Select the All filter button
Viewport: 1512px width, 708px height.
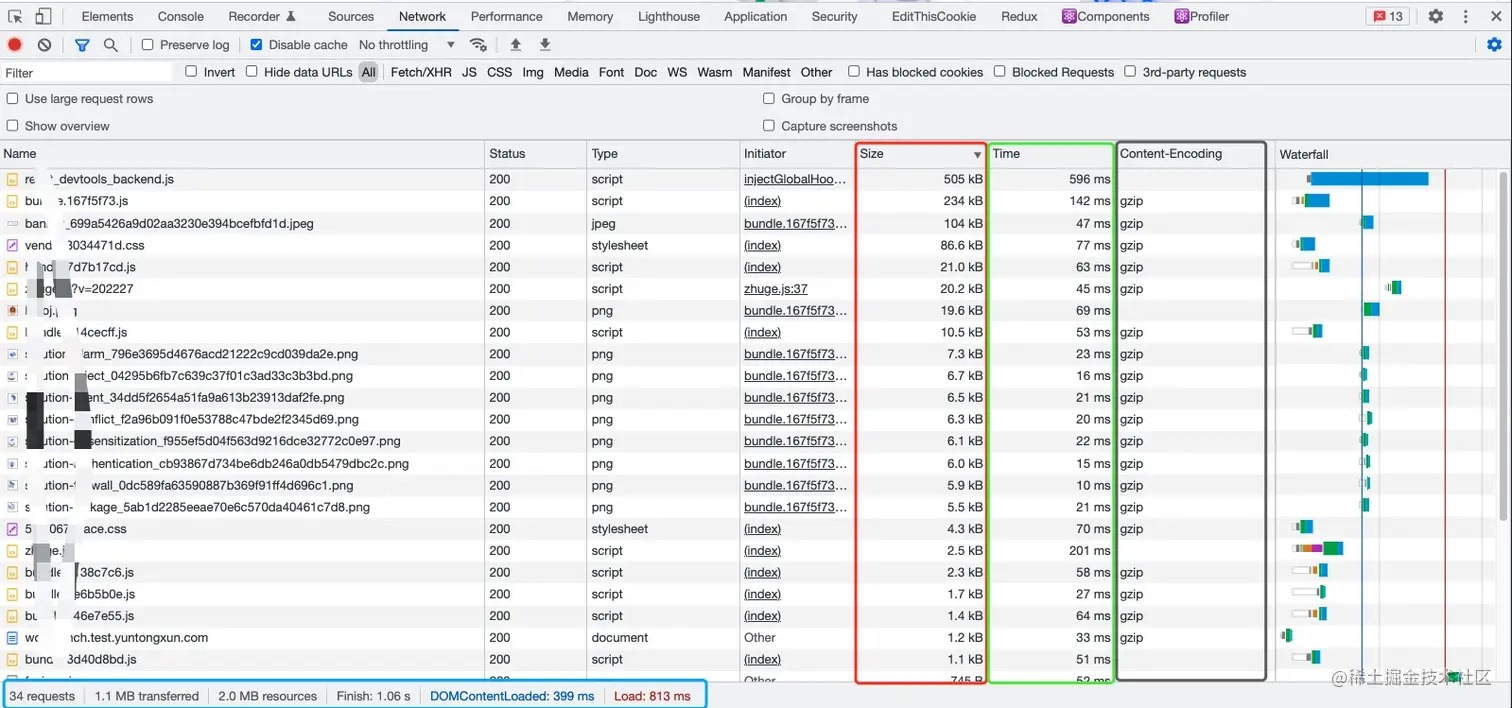(x=369, y=72)
